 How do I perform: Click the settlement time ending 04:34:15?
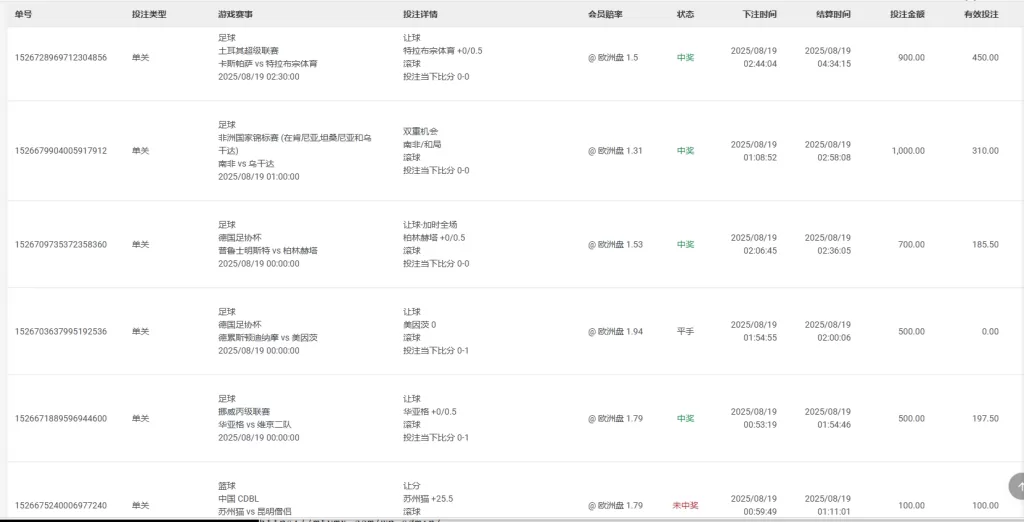(x=827, y=57)
